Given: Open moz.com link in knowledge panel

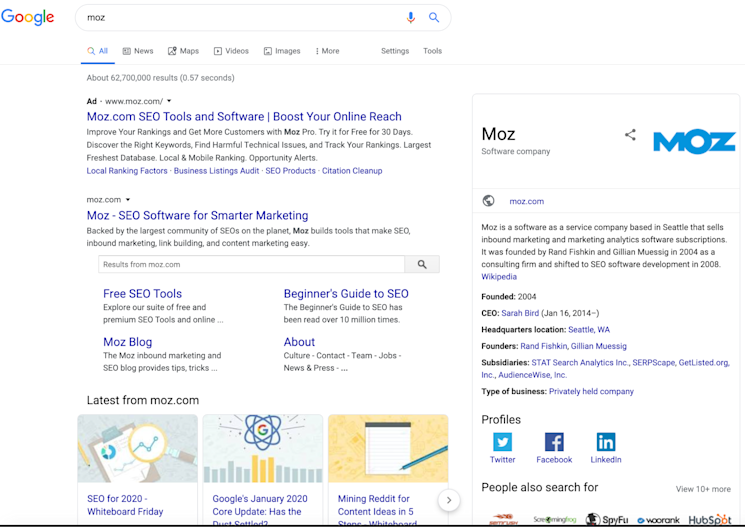Looking at the screenshot, I should point(526,201).
